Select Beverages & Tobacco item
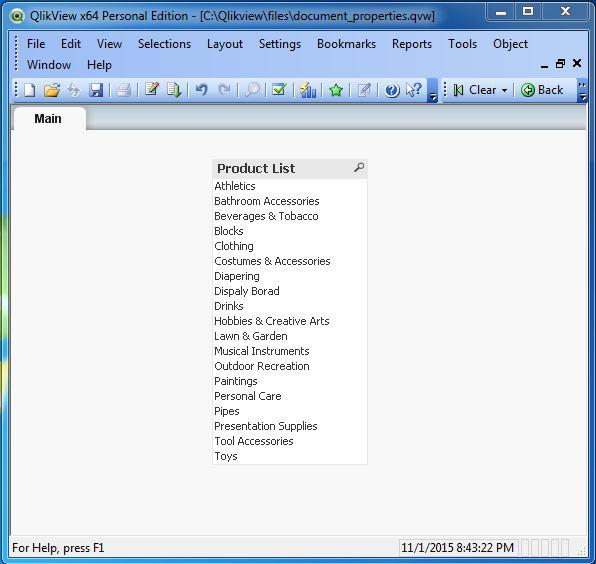 (x=290, y=216)
